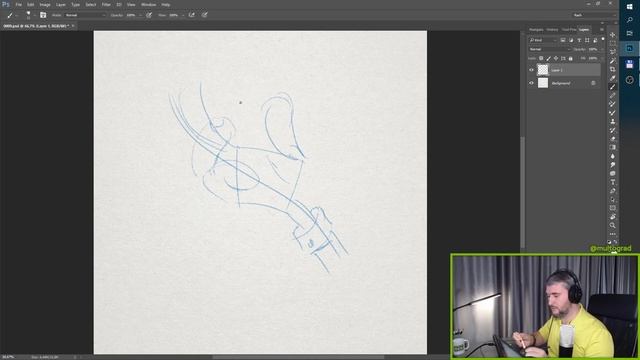
Task: Switch to the History panel tab
Action: click(x=552, y=30)
